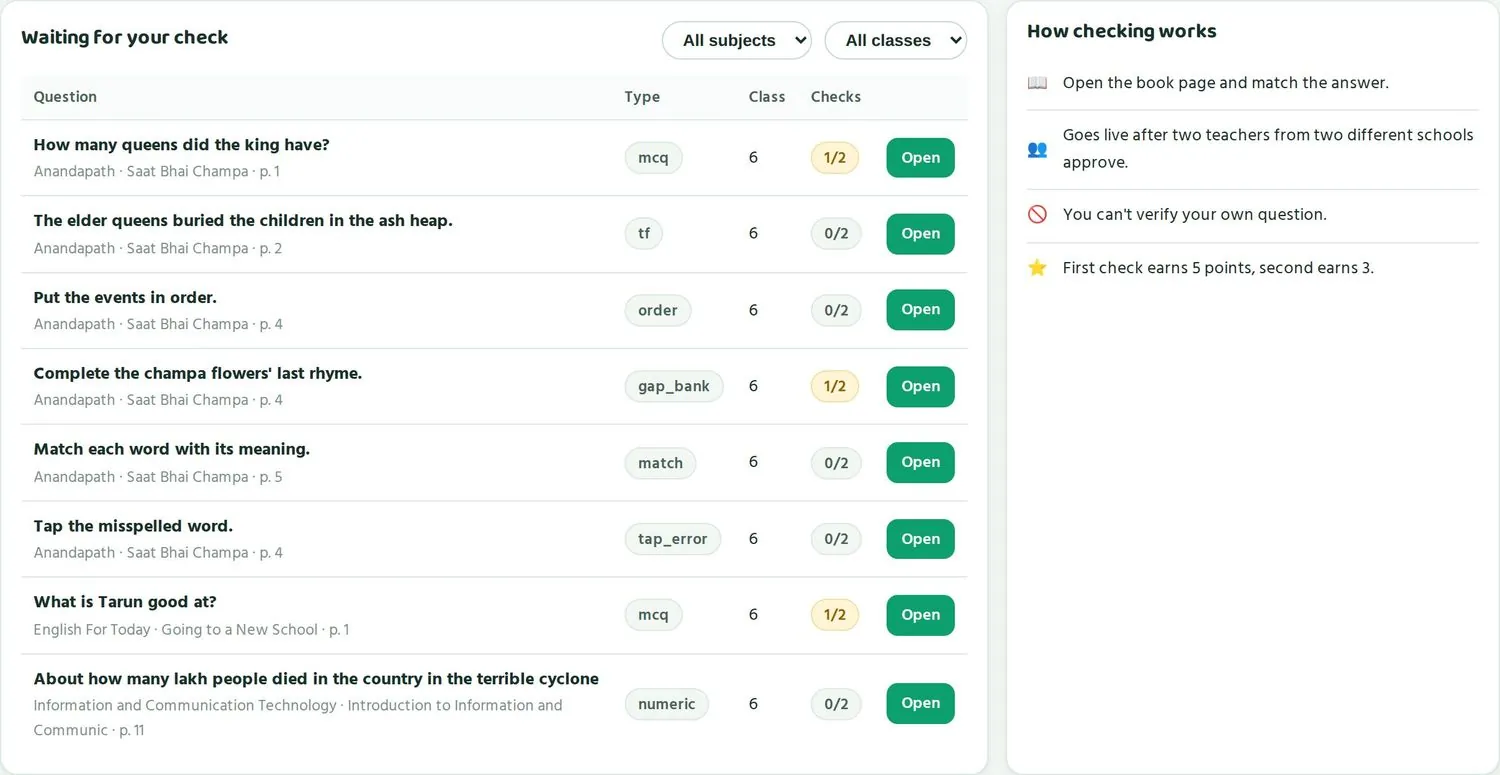Click 'Match each word with its meaning.' title
The height and width of the screenshot is (775, 1500).
click(x=172, y=450)
